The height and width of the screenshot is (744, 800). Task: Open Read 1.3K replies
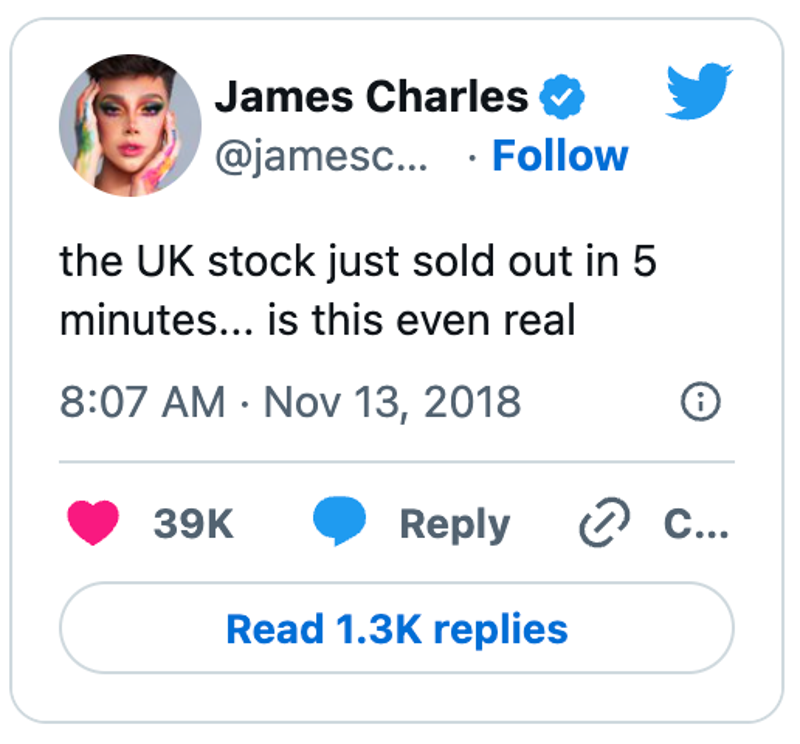(397, 628)
